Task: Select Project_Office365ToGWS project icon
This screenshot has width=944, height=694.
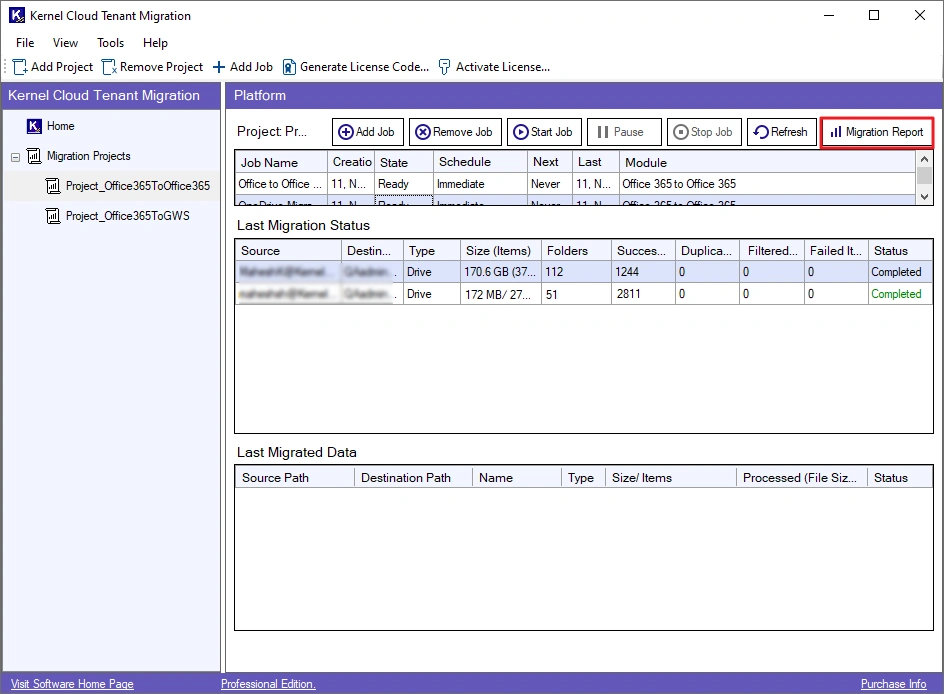Action: point(54,216)
